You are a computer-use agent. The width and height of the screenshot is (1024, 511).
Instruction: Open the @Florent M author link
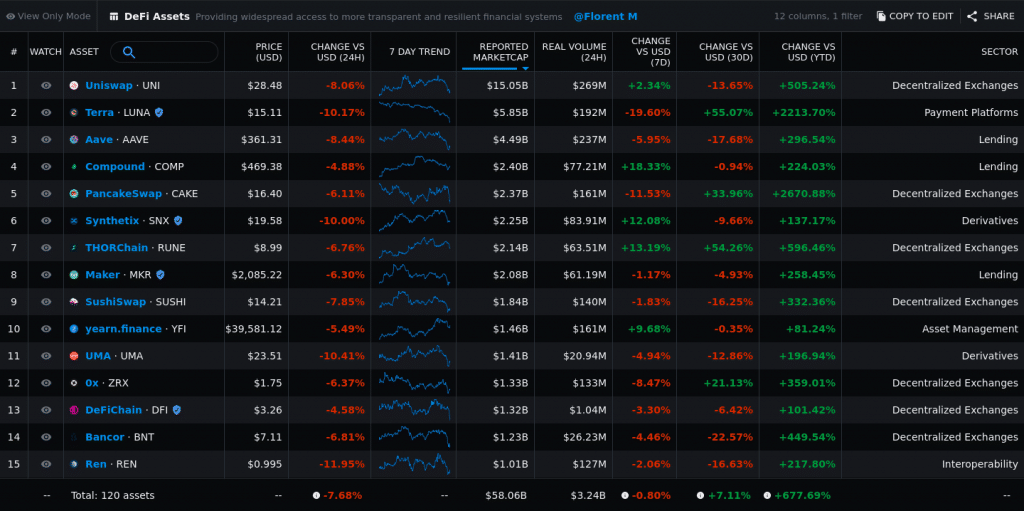click(605, 16)
